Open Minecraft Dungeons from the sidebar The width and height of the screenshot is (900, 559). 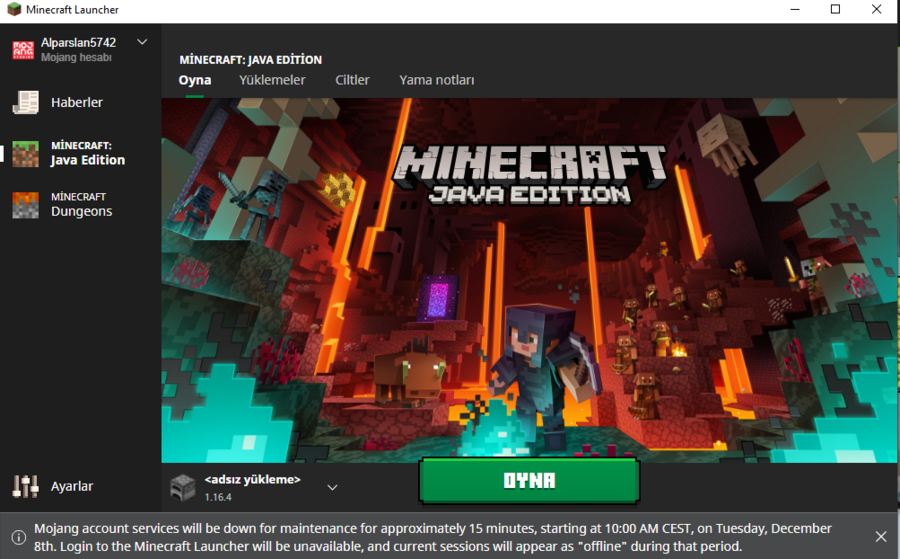[x=62, y=205]
